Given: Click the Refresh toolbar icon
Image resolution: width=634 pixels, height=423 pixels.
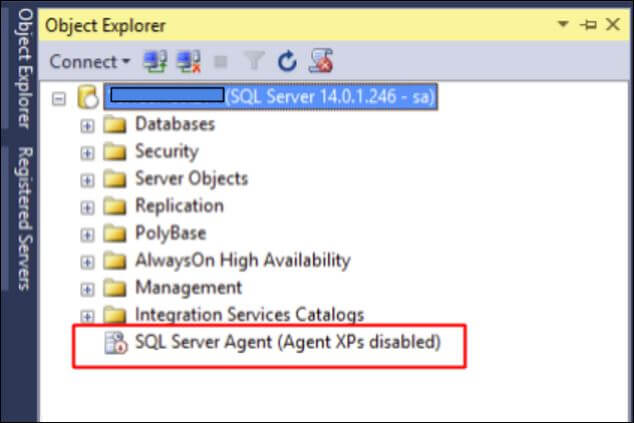Looking at the screenshot, I should (287, 61).
